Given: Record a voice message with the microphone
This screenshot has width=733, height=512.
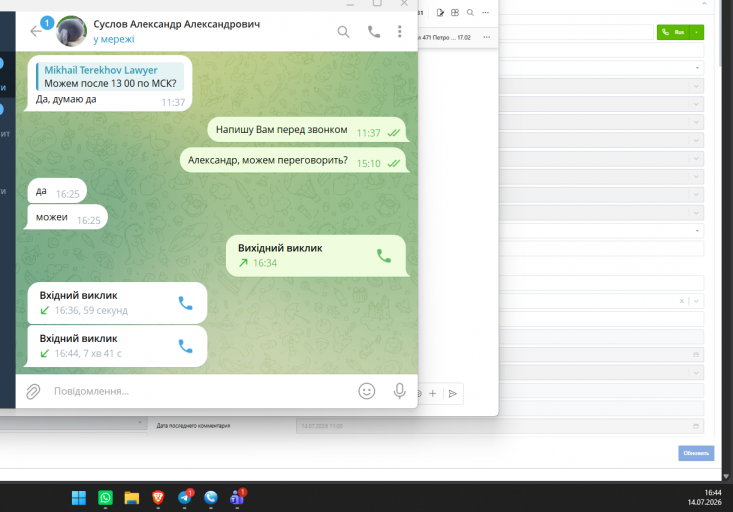Looking at the screenshot, I should [x=399, y=391].
